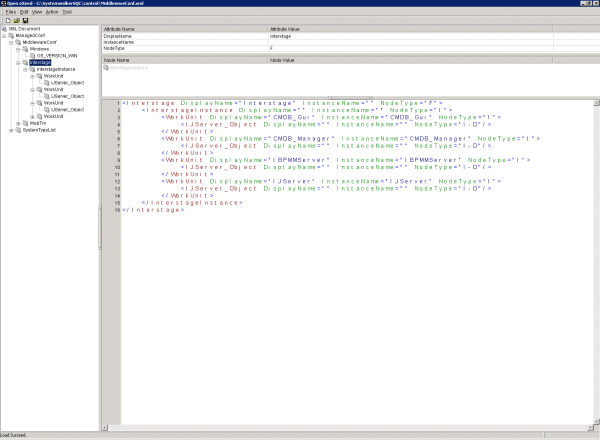Open the Files menu
The width and height of the screenshot is (600, 440).
tap(11, 12)
